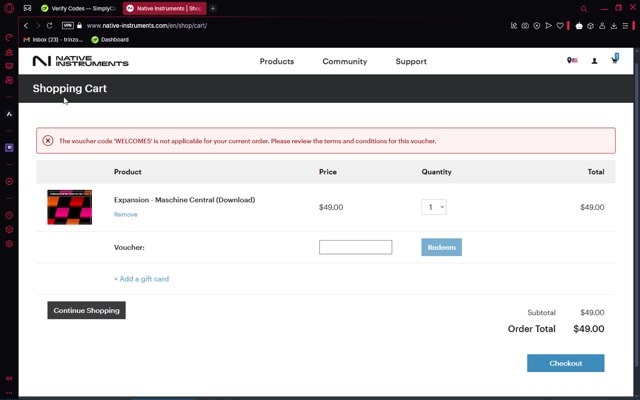Remove Maschine Central from the cart
The width and height of the screenshot is (640, 400).
pyautogui.click(x=125, y=214)
